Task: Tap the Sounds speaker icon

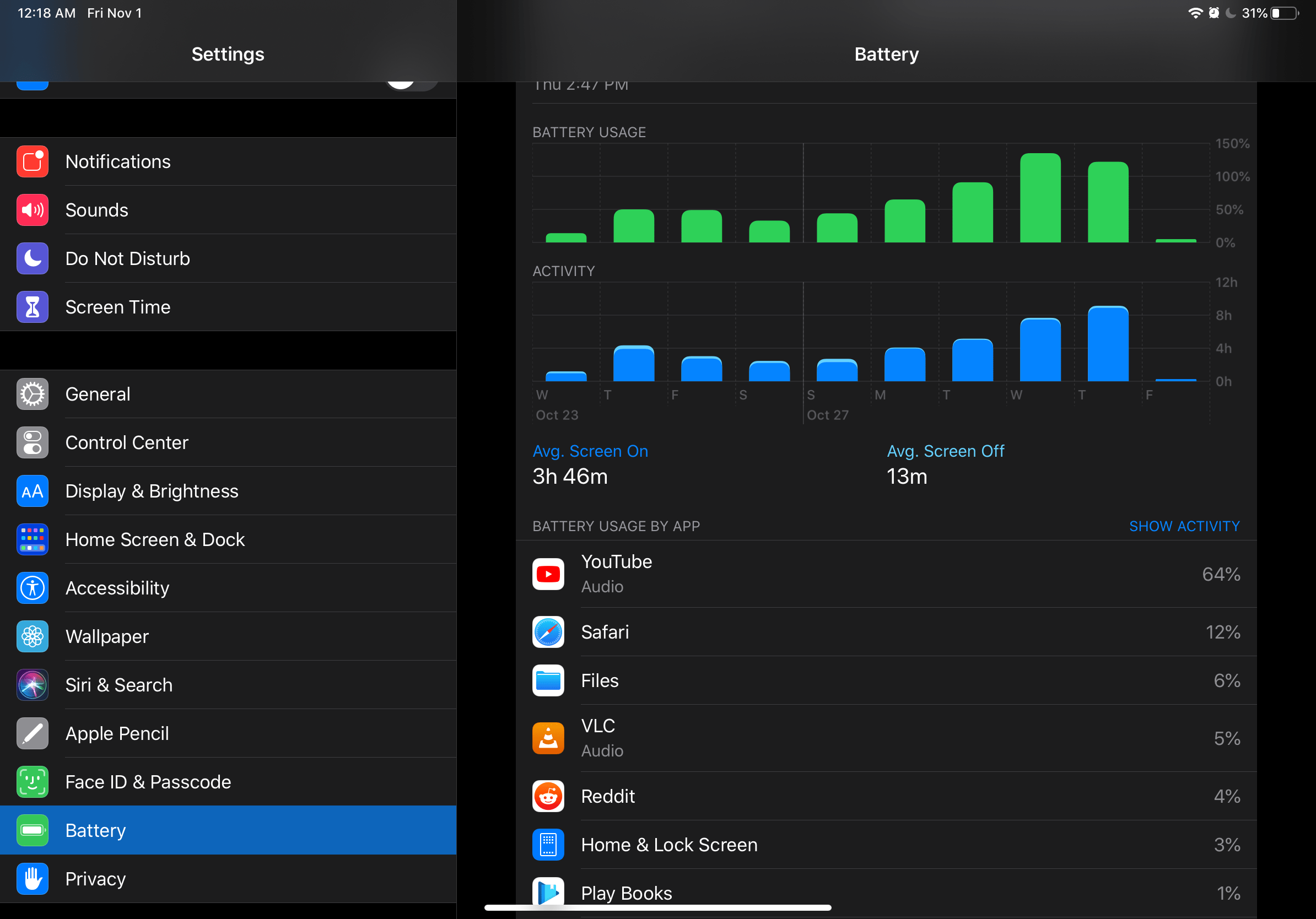Action: pyautogui.click(x=33, y=210)
